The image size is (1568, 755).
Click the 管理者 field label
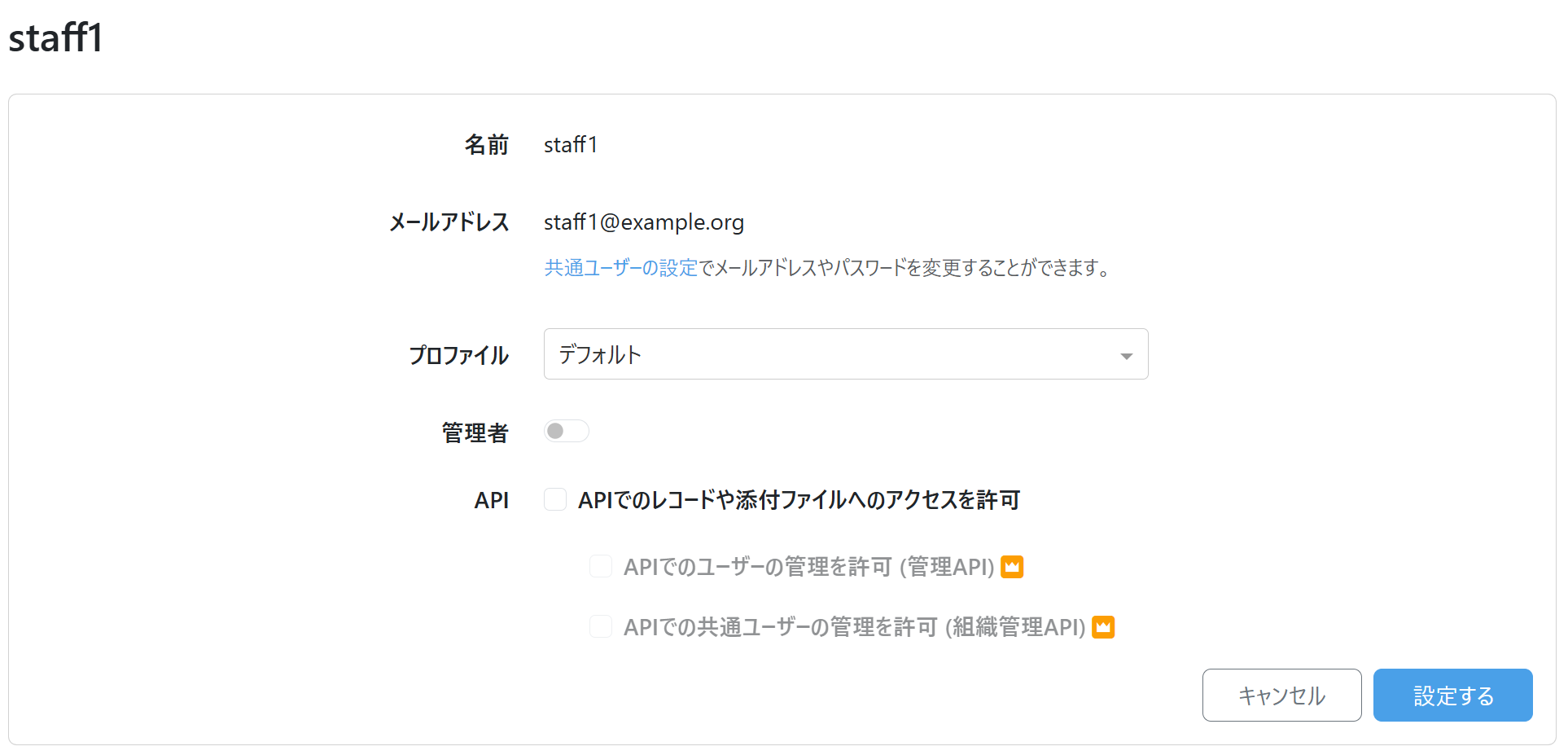click(x=475, y=432)
